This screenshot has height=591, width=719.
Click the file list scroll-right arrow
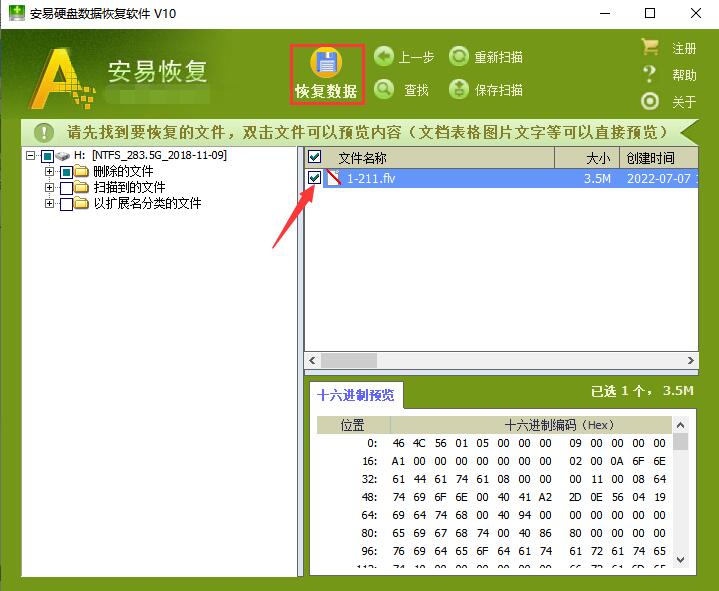tap(691, 360)
